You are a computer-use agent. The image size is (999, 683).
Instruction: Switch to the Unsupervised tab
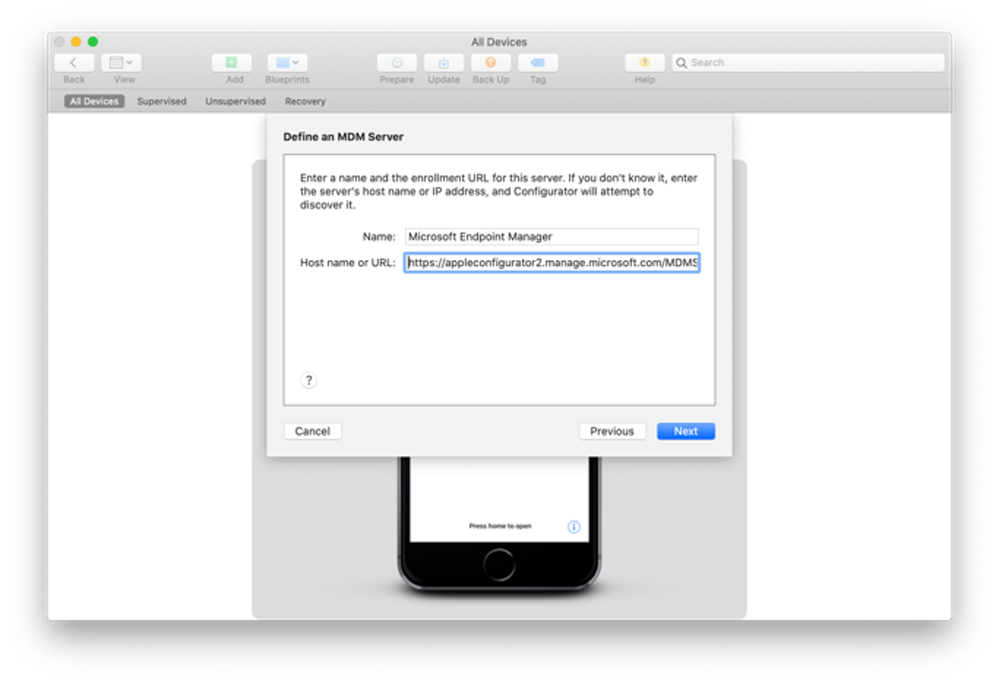point(234,101)
